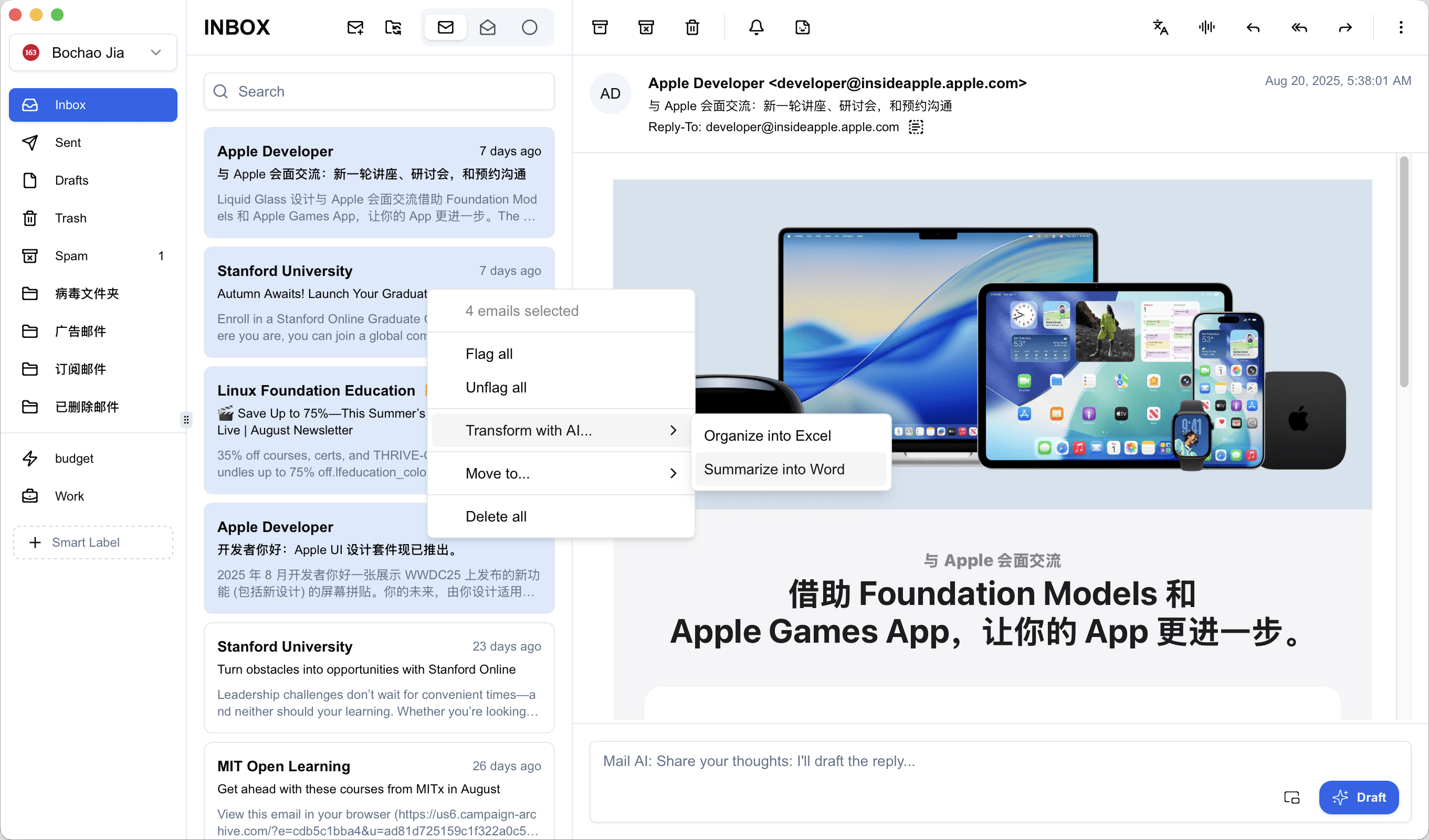This screenshot has height=840, width=1429.
Task: Compose a new email
Action: 355,27
